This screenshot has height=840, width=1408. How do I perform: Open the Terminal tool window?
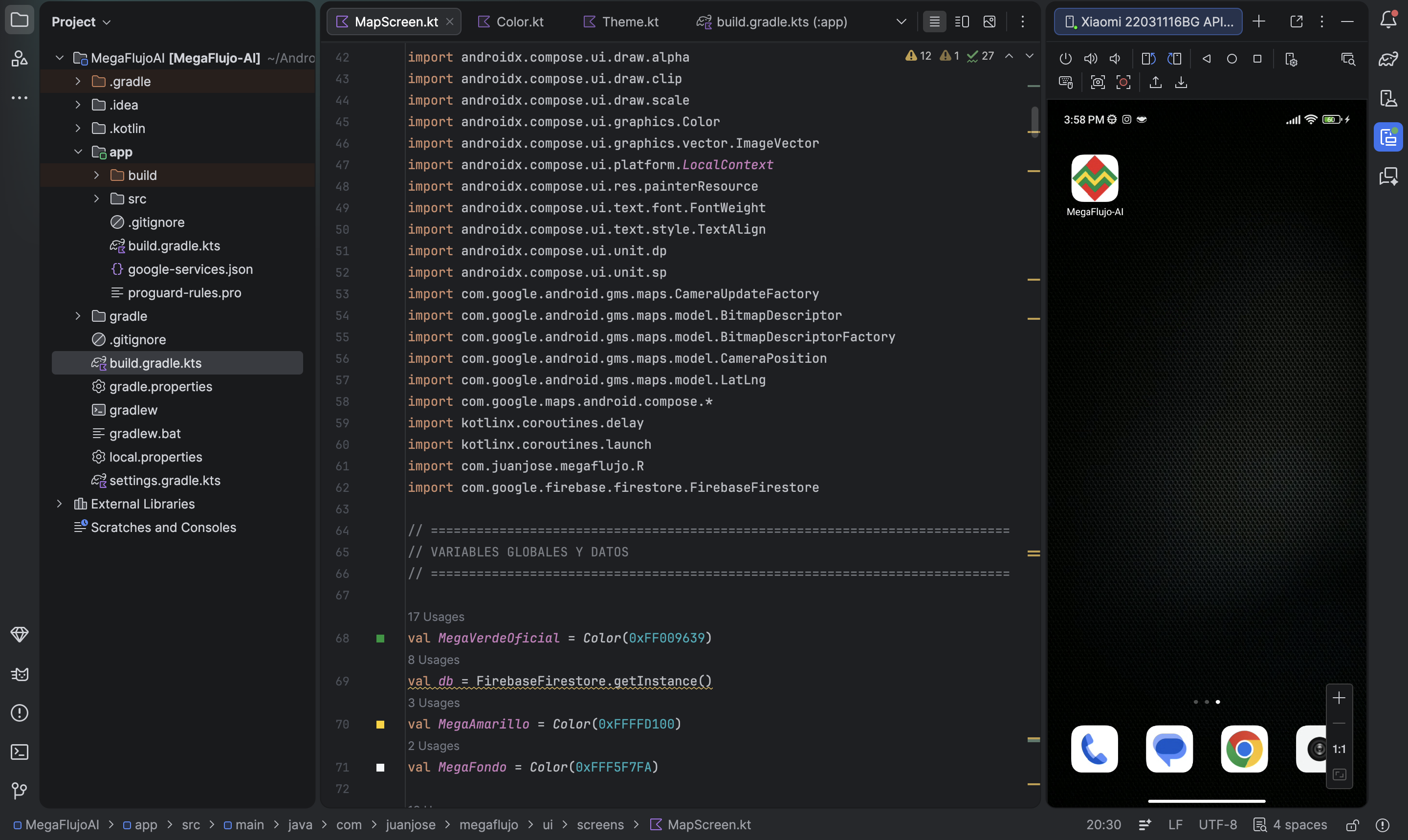coord(19,752)
